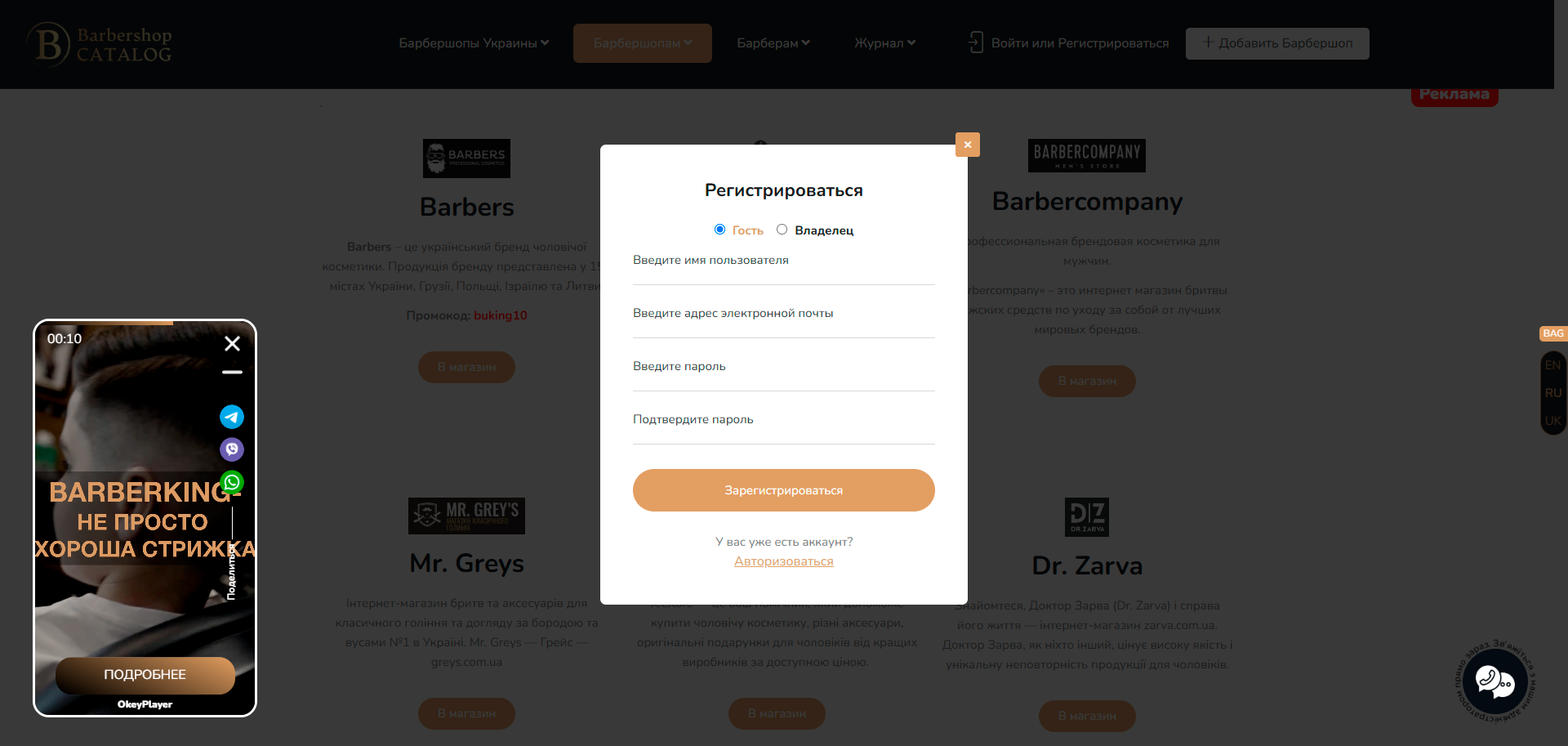Click the Barbershop Catalog logo
This screenshot has width=1568, height=746.
(x=100, y=44)
